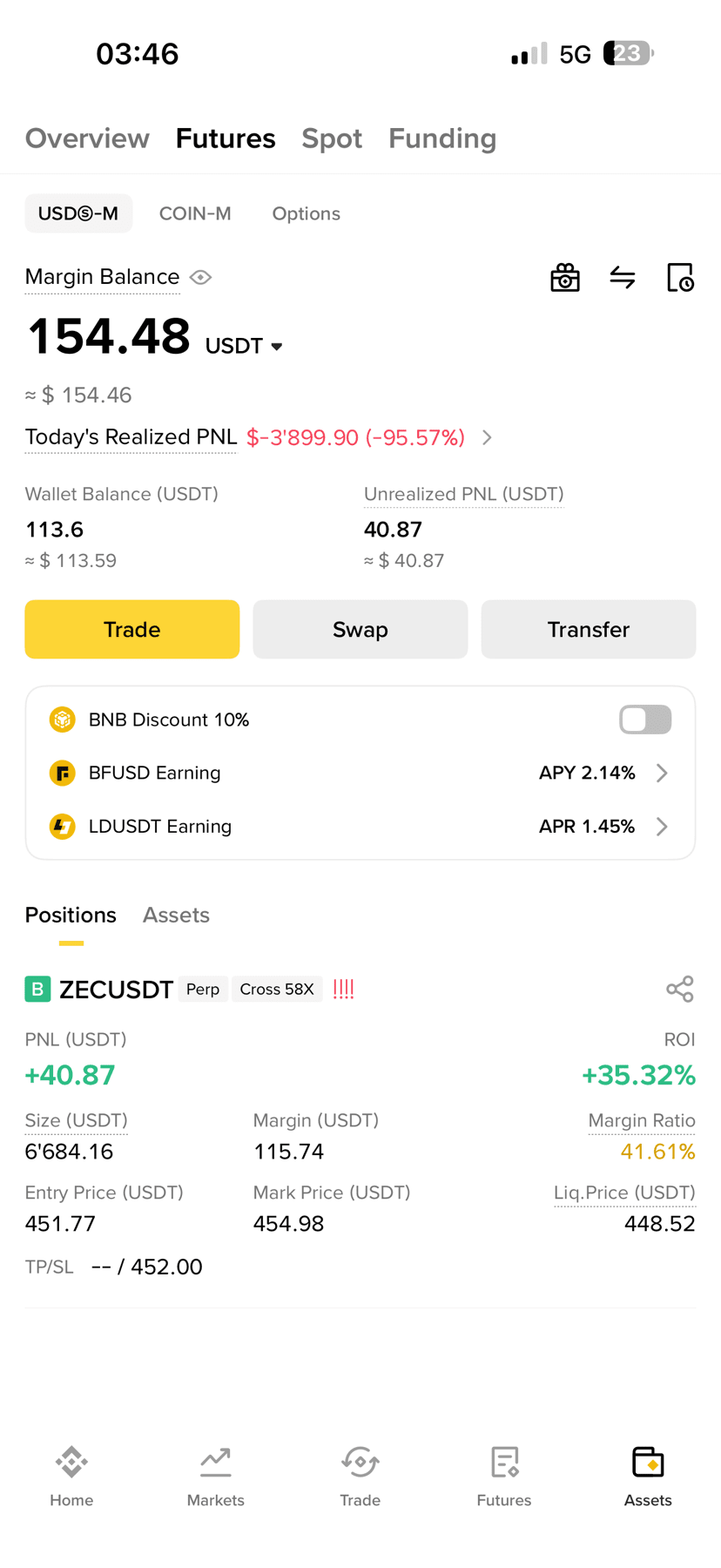The image size is (721, 1568).
Task: Tap the transfer arrows icon
Action: click(623, 277)
